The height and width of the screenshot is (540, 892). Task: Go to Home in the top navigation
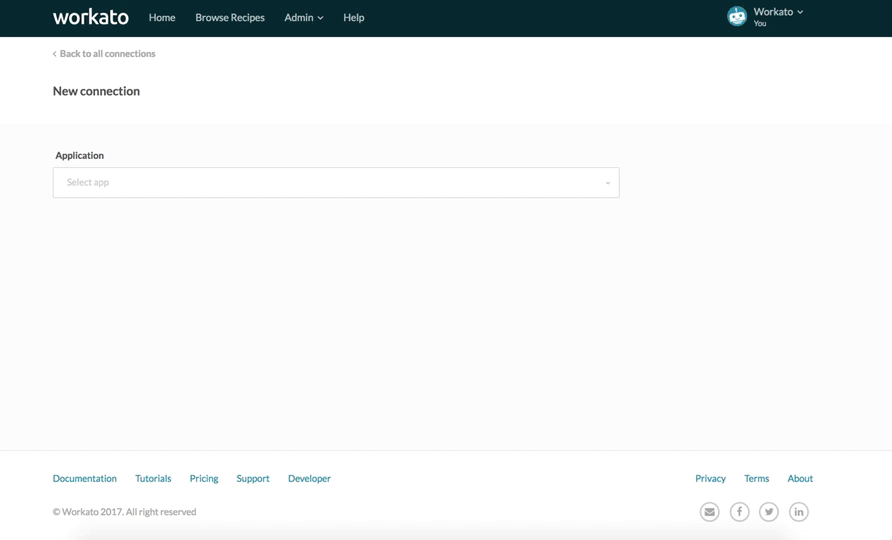pos(162,18)
